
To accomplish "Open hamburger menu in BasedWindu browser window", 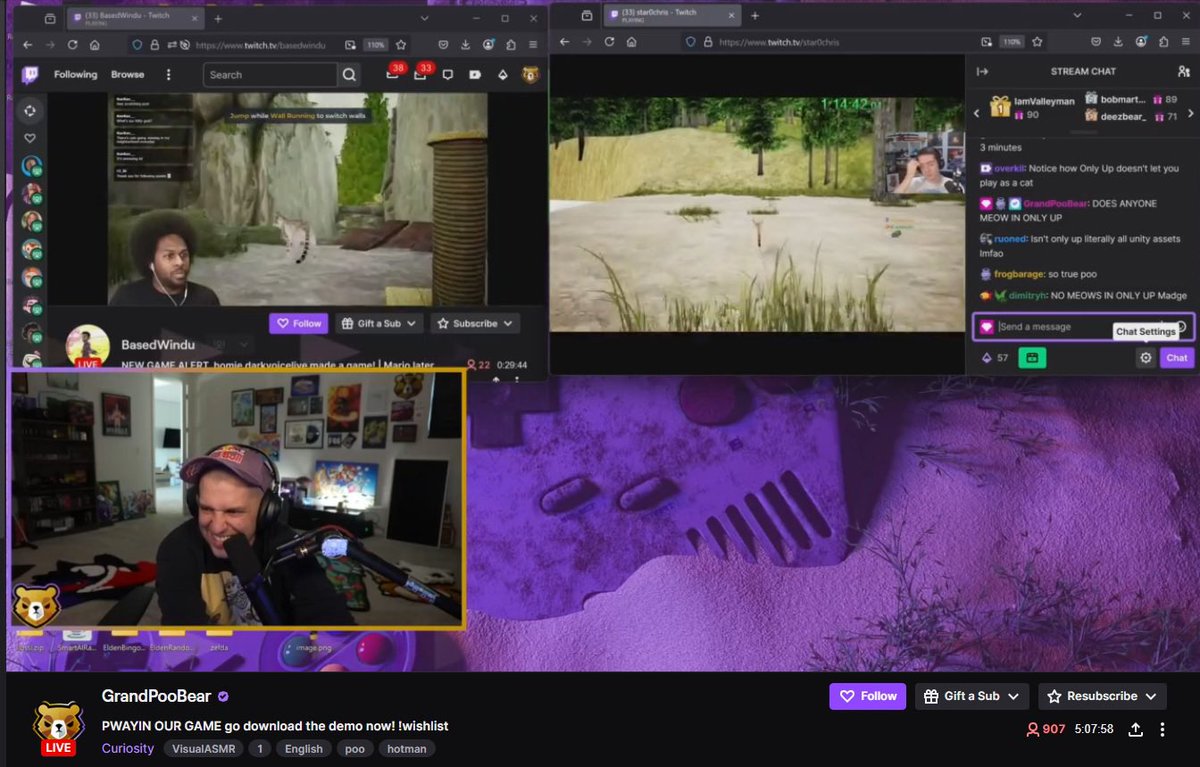I will [x=533, y=45].
